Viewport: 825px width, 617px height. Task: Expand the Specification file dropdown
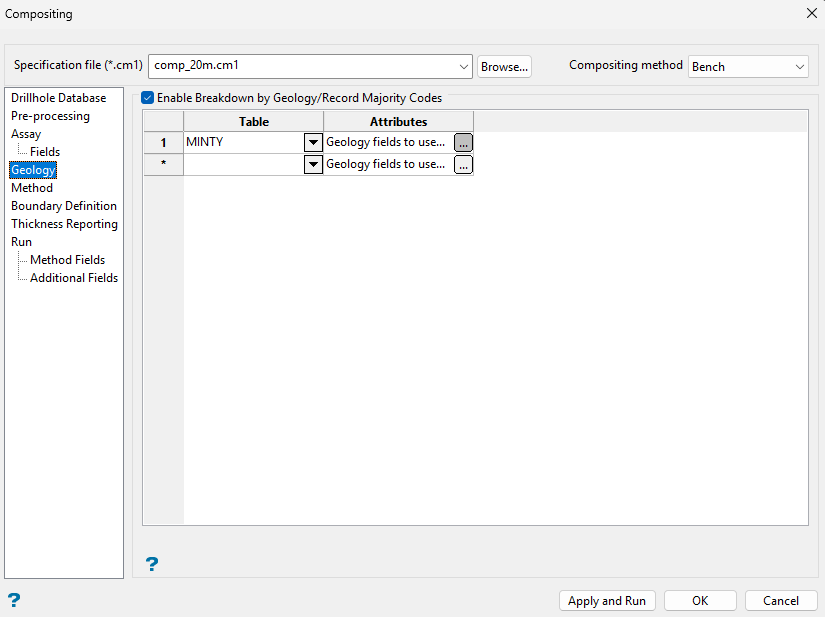(x=464, y=67)
